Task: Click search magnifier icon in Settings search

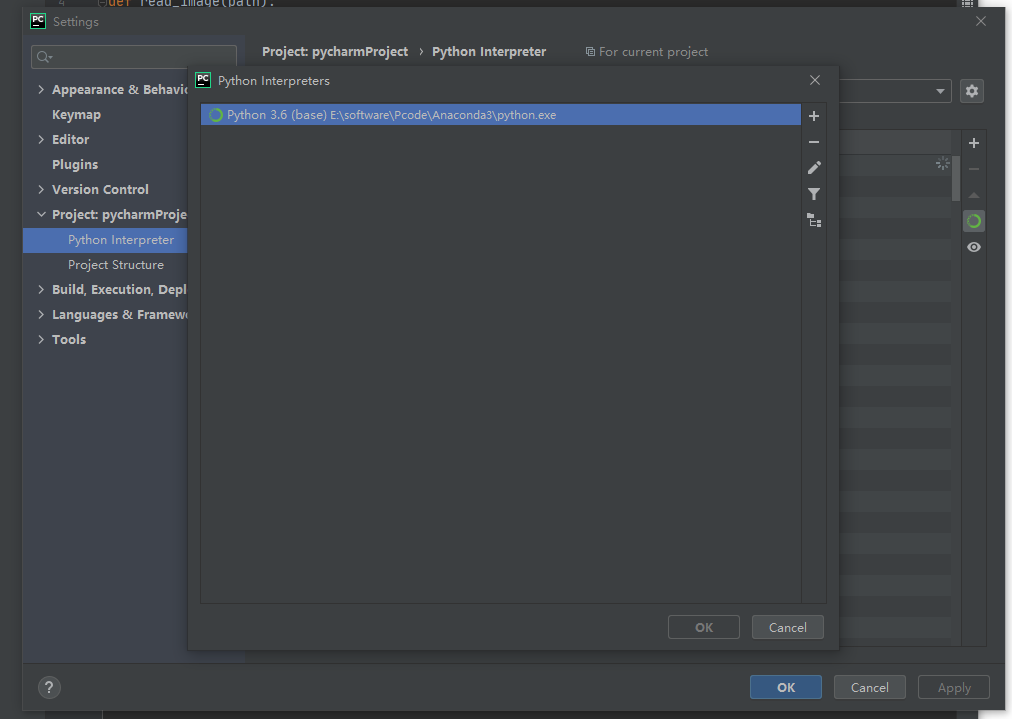Action: pos(44,57)
